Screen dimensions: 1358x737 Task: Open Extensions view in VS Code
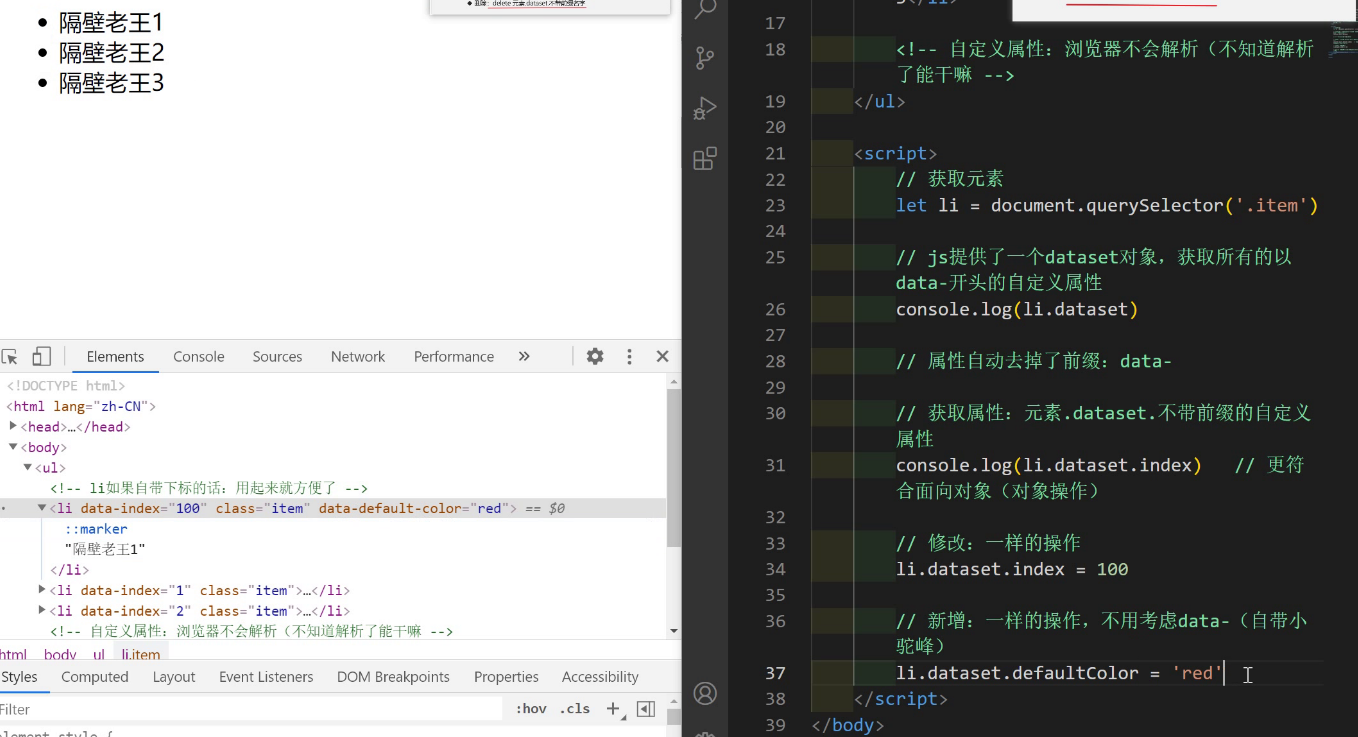[x=705, y=158]
